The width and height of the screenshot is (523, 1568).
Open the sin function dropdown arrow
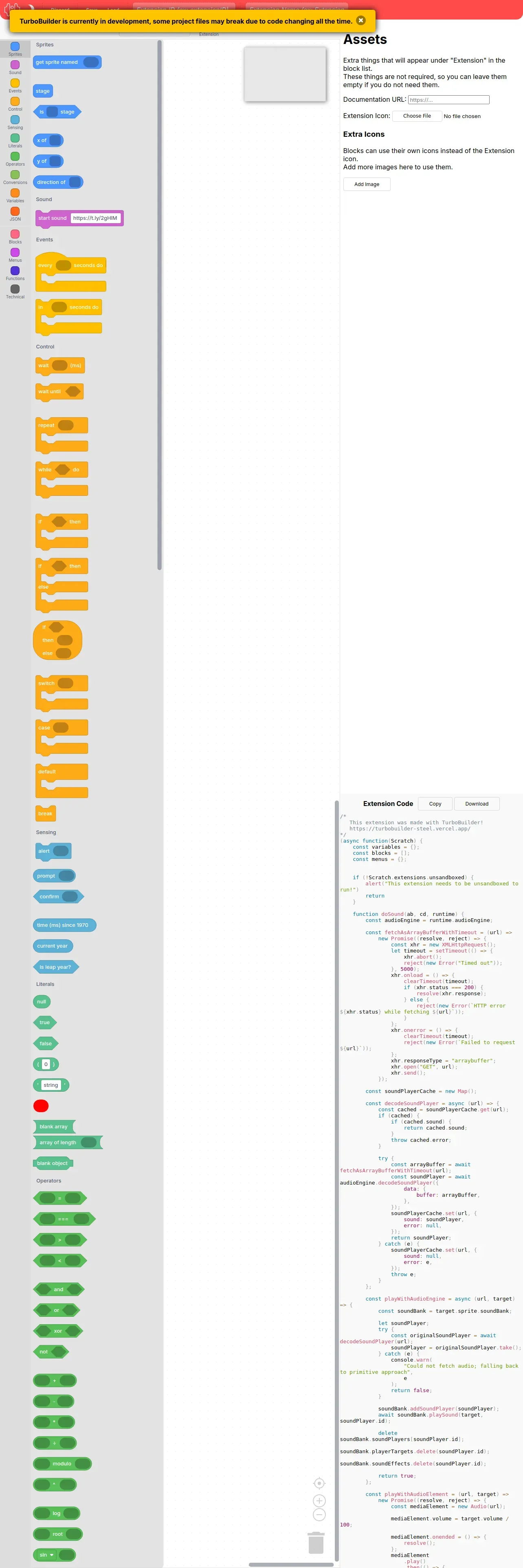[51, 1555]
